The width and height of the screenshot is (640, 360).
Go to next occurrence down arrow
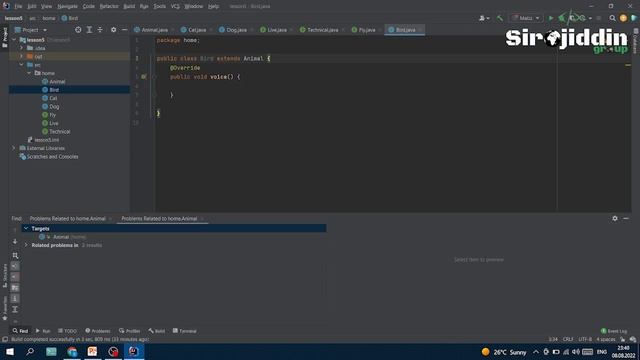15,242
